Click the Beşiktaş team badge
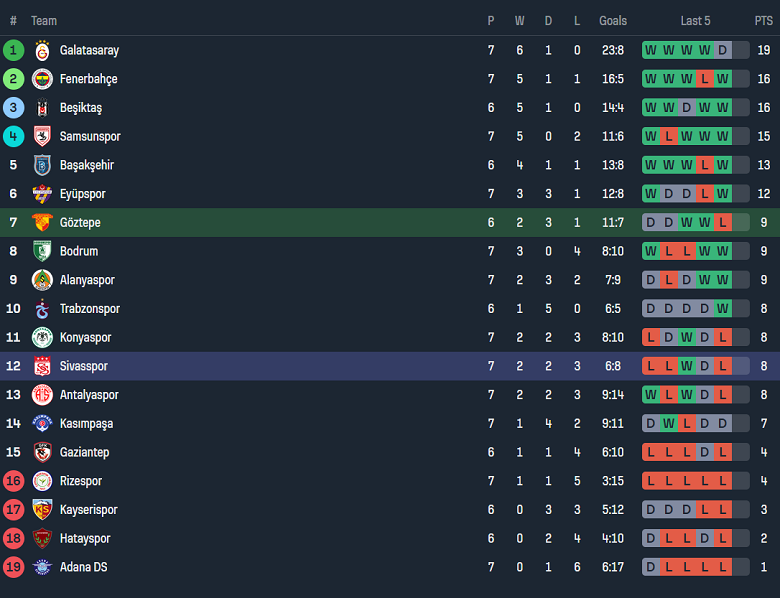 (42, 108)
